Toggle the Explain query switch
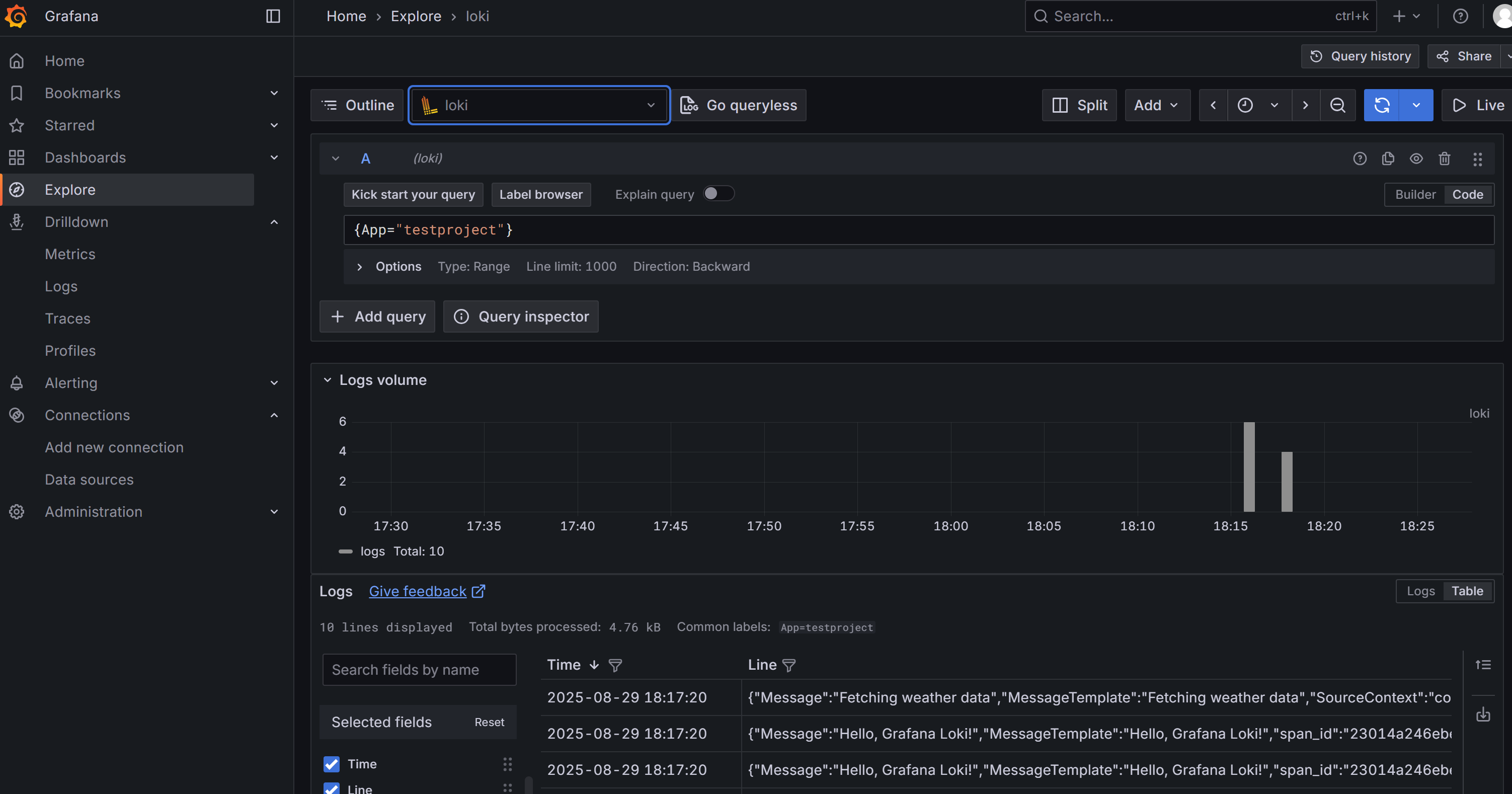Screen dimensions: 1512x794 719,194
